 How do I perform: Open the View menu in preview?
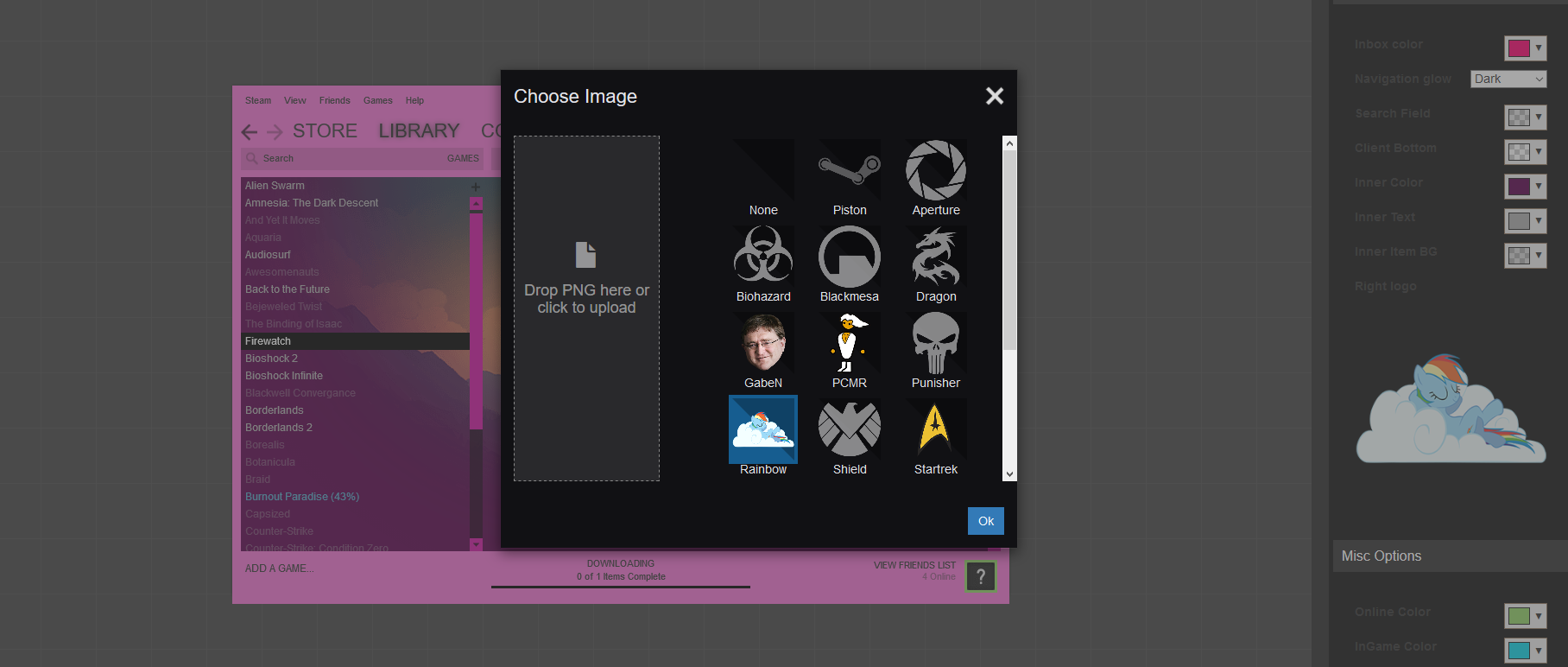(x=295, y=100)
